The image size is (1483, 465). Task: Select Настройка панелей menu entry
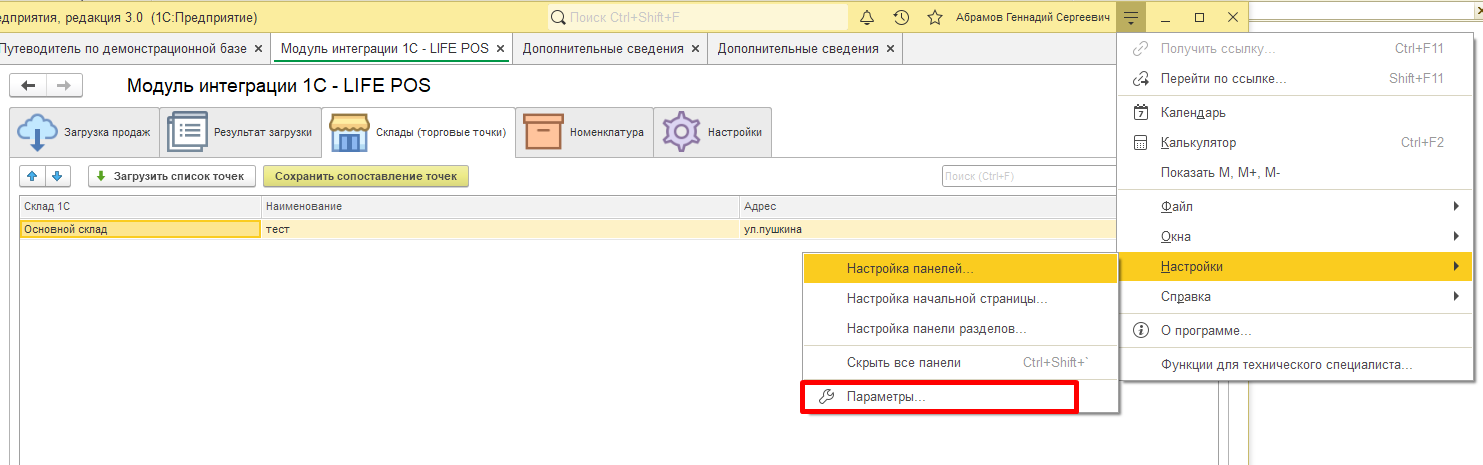click(960, 269)
